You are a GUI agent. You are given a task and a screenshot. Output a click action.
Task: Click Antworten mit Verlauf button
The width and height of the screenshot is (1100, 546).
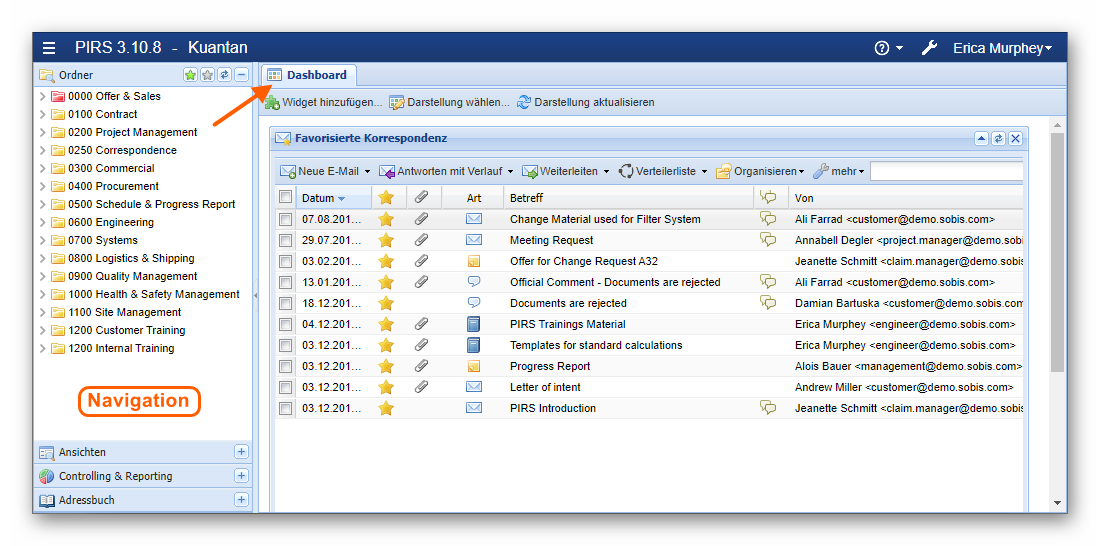click(x=441, y=171)
